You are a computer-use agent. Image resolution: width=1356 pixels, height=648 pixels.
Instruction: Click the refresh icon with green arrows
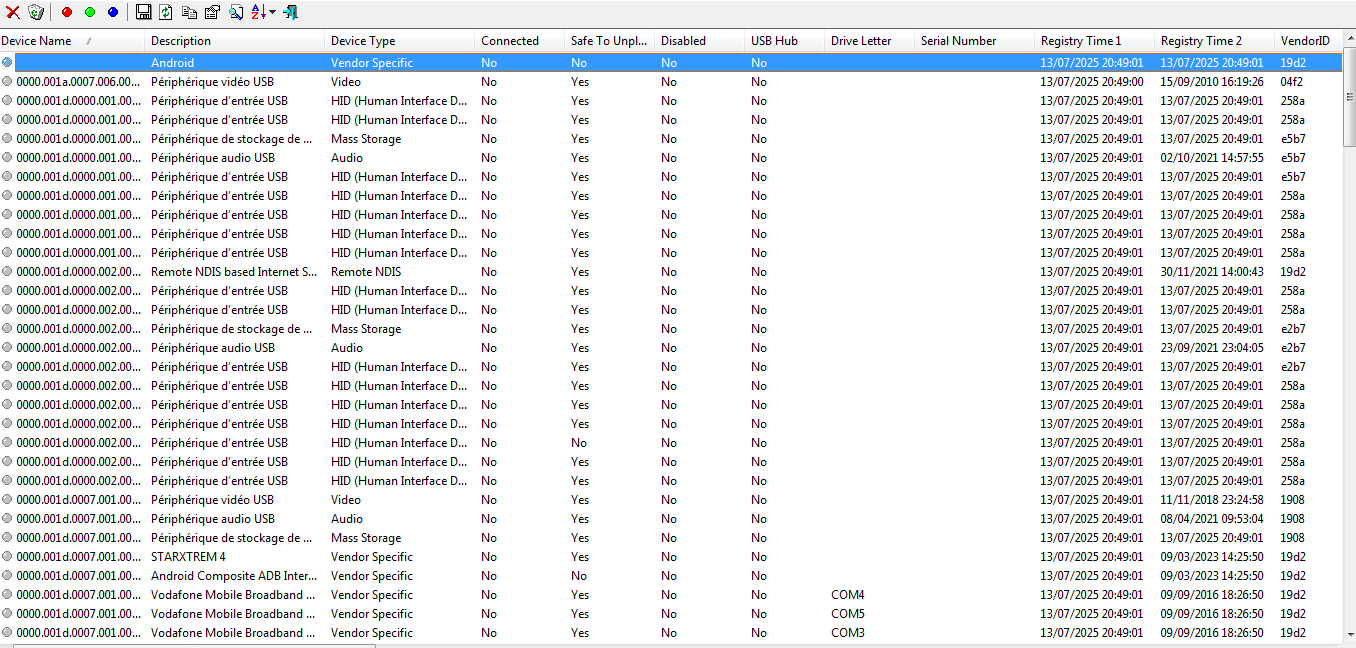coord(166,12)
